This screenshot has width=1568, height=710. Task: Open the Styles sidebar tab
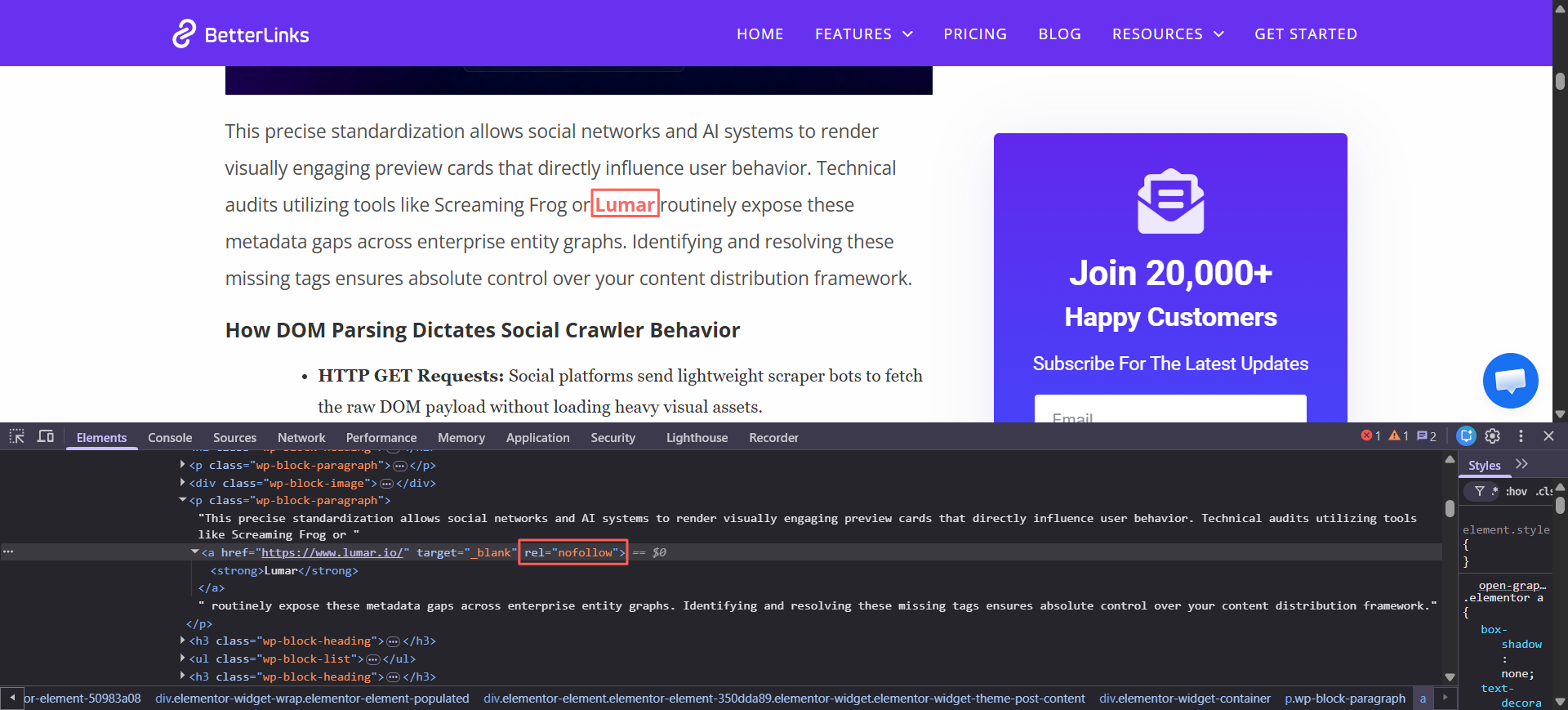1484,465
